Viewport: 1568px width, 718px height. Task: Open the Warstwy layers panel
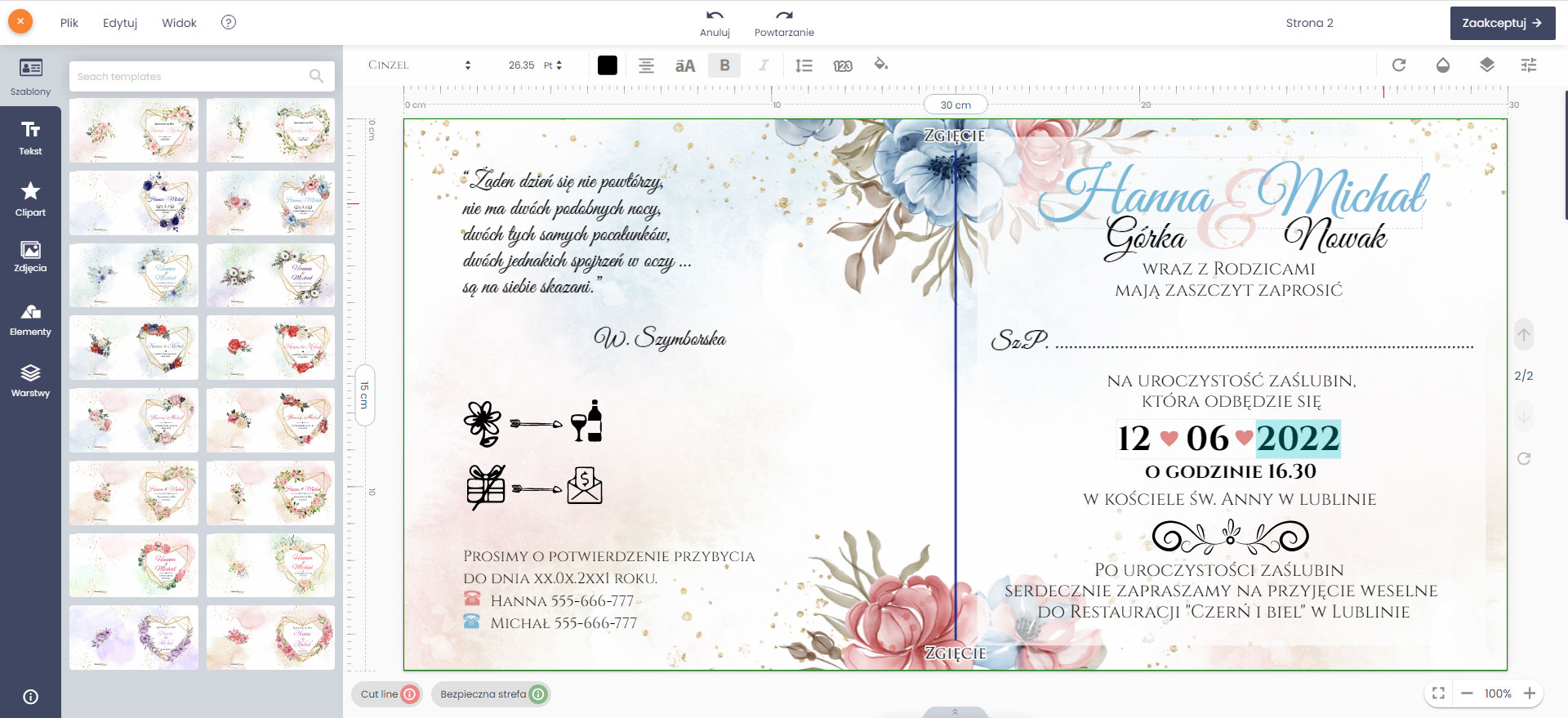click(x=30, y=381)
